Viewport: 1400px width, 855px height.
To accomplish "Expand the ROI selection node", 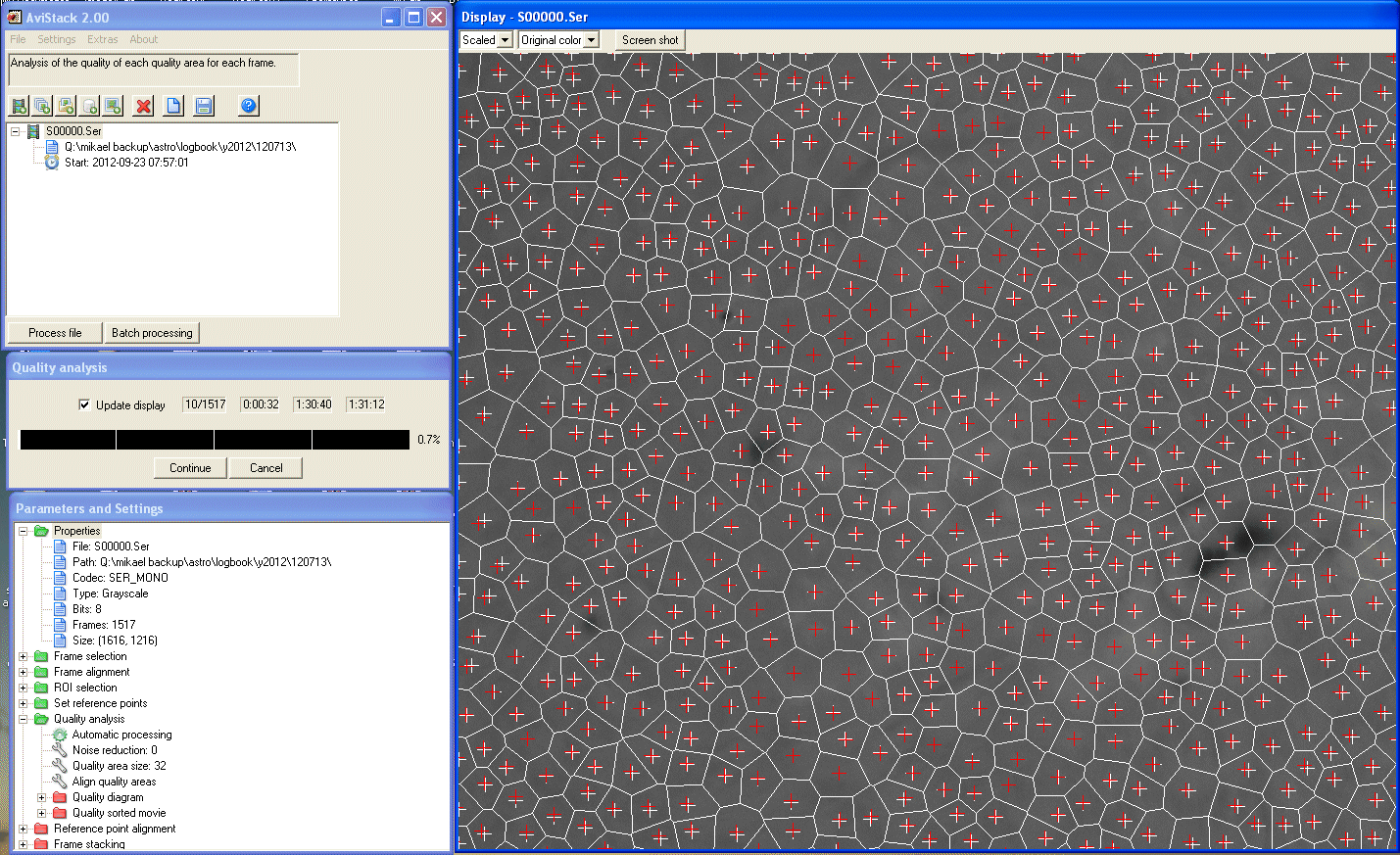I will [x=23, y=688].
